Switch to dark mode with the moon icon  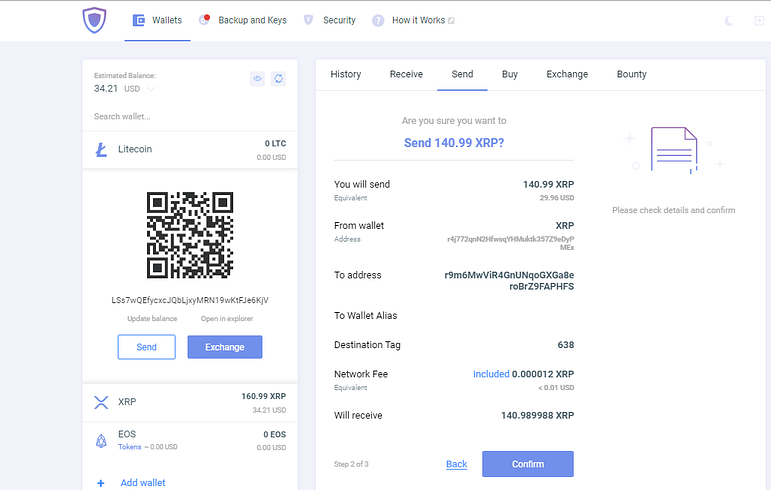(729, 21)
